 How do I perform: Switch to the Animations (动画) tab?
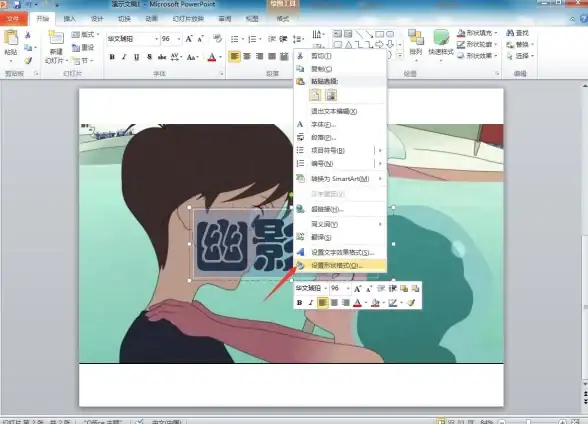coord(152,19)
